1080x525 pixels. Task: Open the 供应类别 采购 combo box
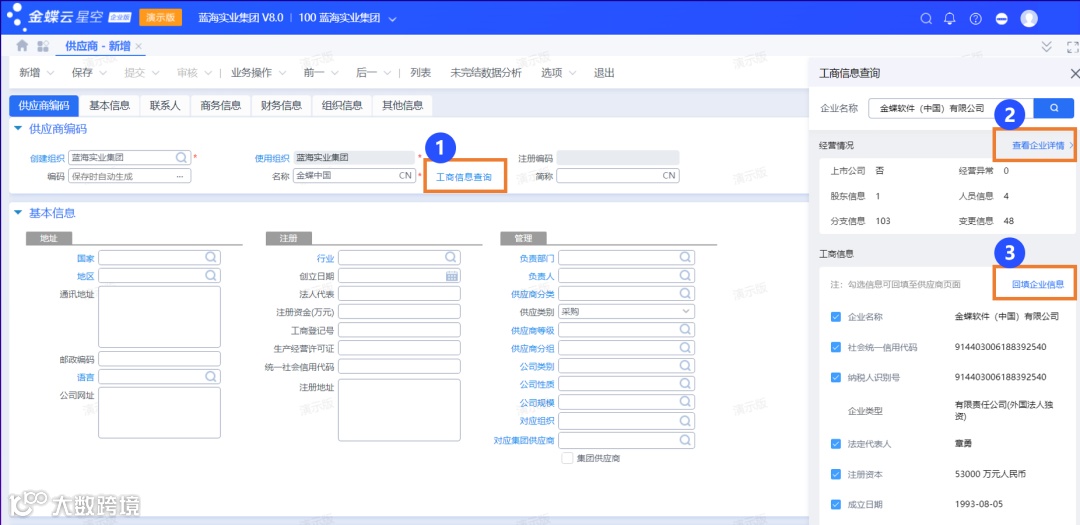(x=626, y=311)
